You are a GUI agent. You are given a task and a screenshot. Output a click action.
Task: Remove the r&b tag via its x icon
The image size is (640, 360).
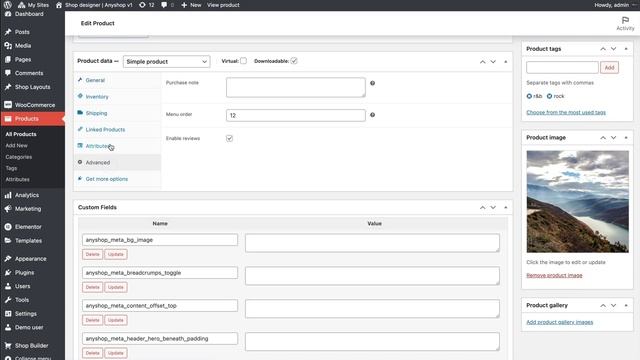[529, 96]
